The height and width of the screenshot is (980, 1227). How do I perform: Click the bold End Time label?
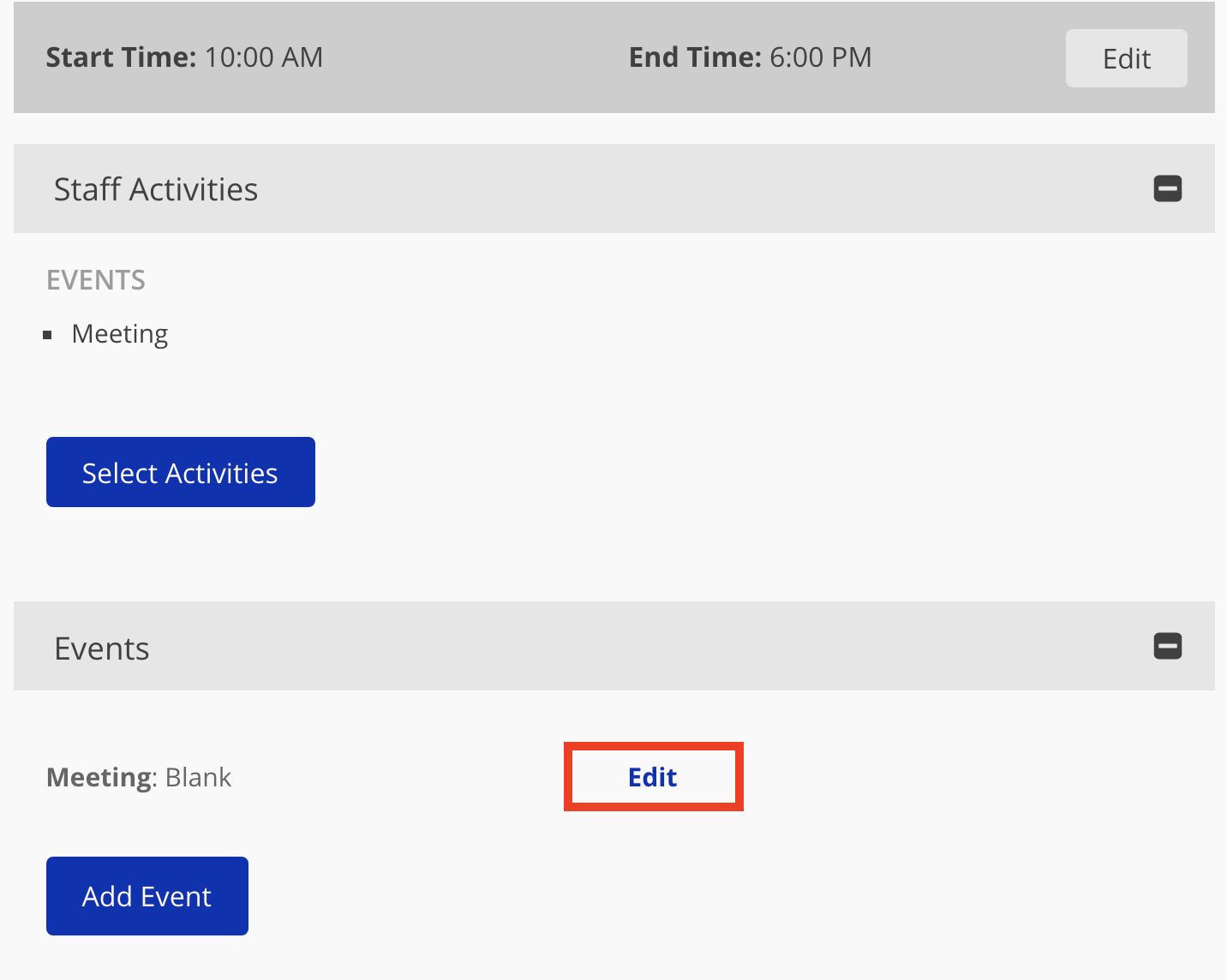pos(695,57)
